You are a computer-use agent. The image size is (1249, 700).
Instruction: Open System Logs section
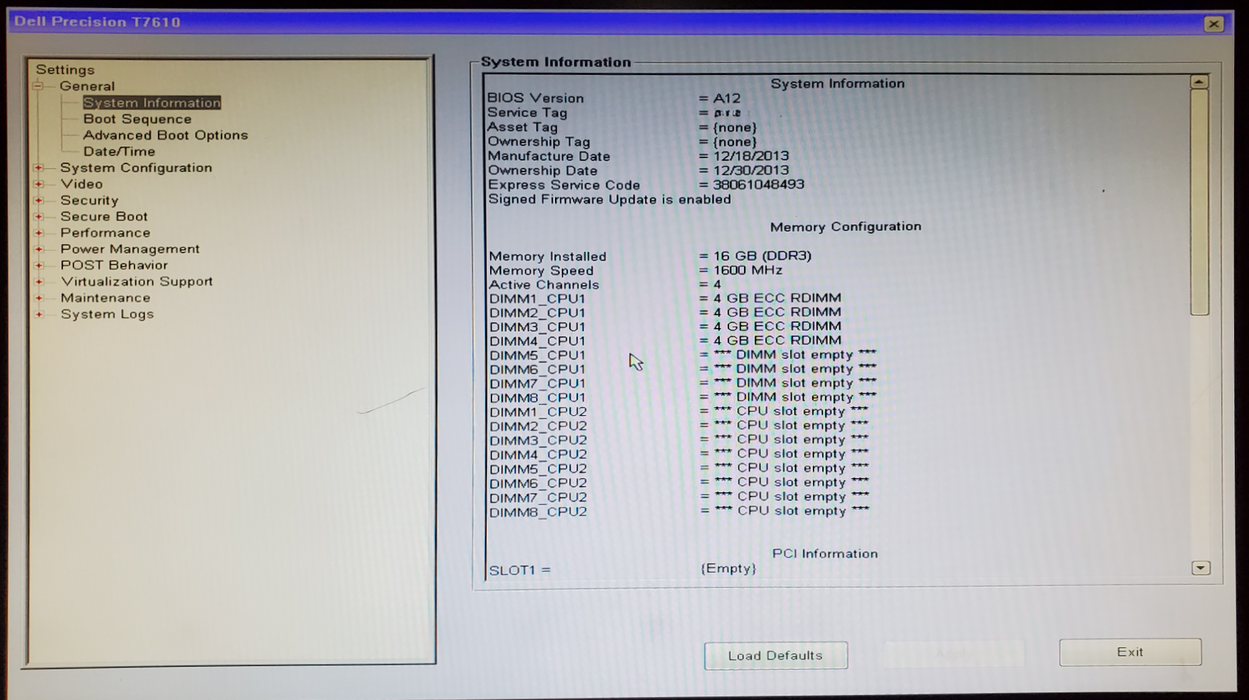(107, 314)
